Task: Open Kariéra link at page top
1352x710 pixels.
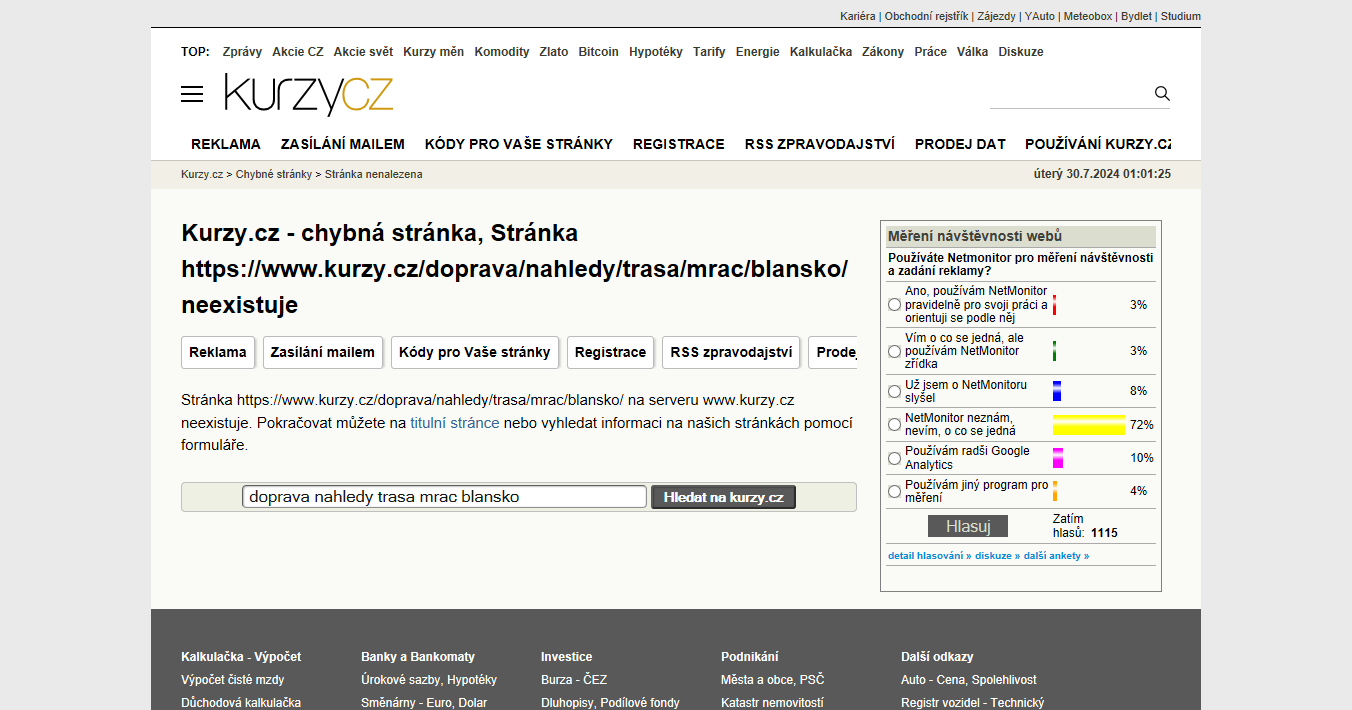Action: (858, 16)
